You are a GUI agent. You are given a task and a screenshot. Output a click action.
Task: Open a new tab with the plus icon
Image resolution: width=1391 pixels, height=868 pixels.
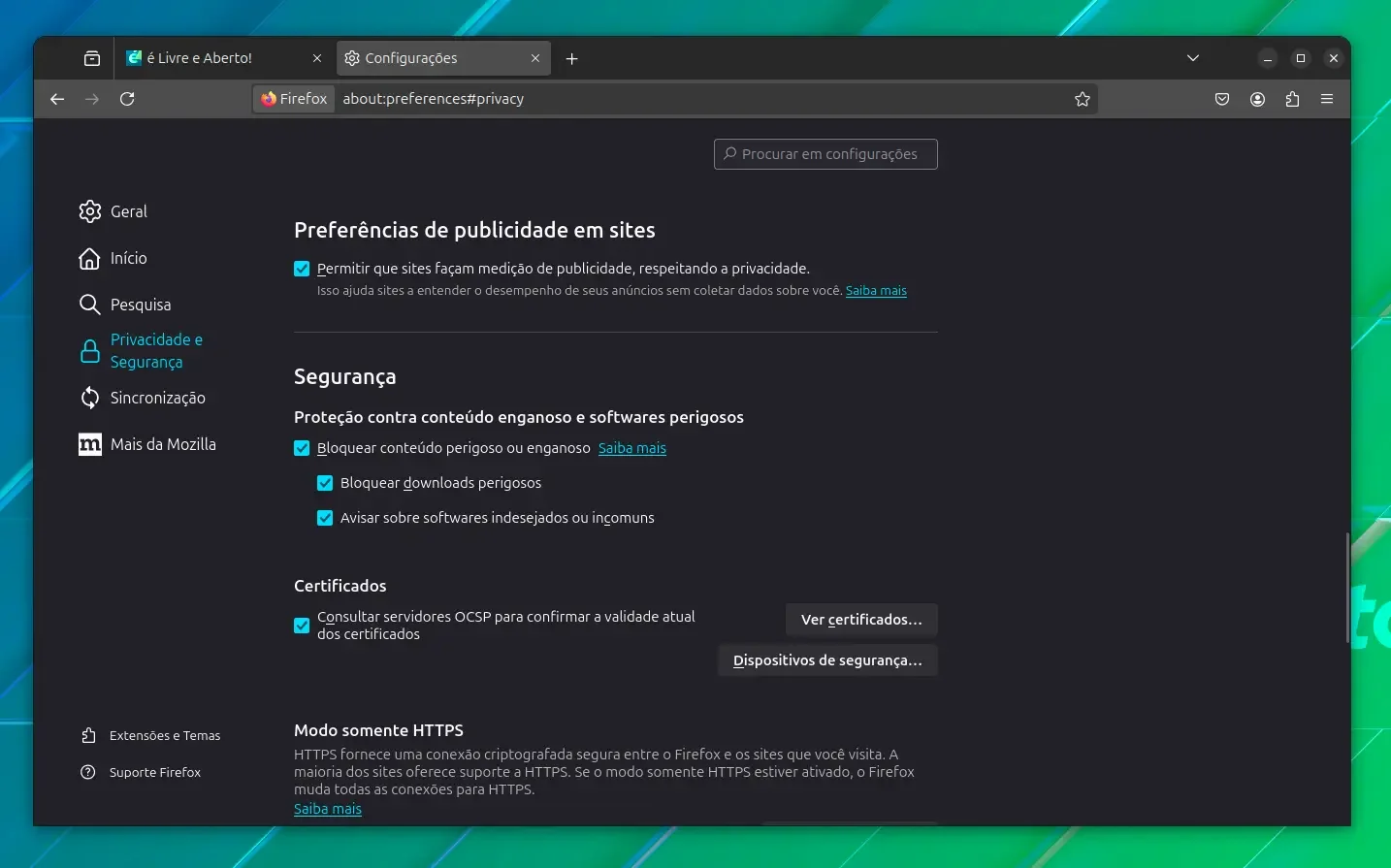tap(572, 58)
